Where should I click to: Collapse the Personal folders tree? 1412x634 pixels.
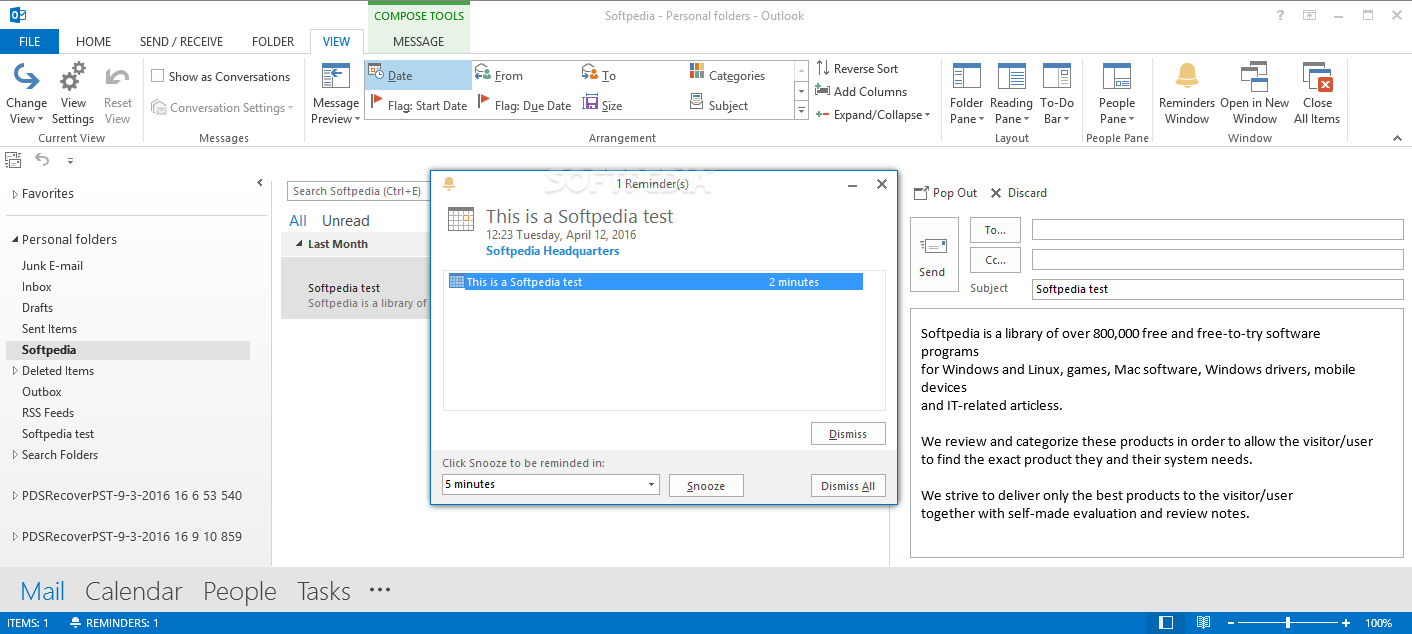coord(15,240)
